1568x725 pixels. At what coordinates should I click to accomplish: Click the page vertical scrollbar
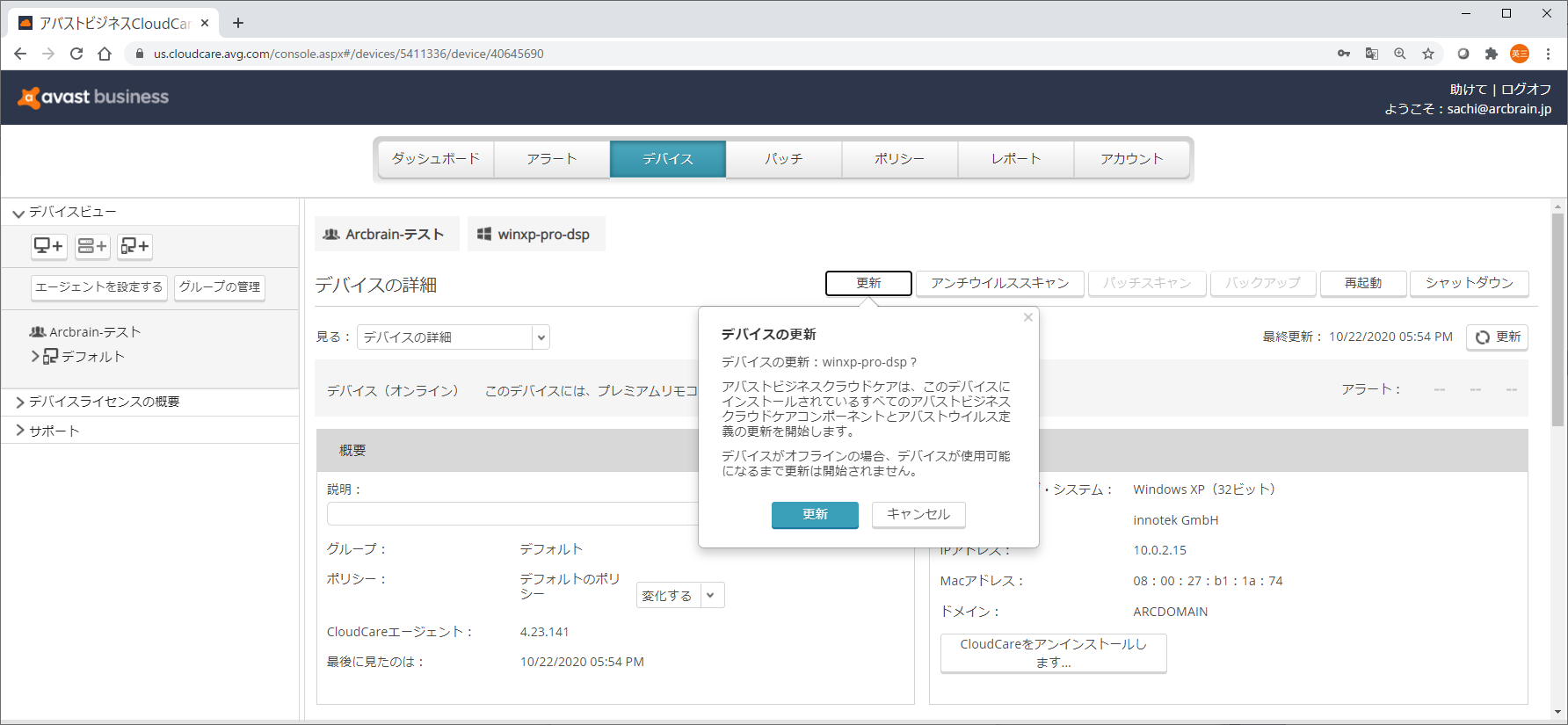(1558, 320)
